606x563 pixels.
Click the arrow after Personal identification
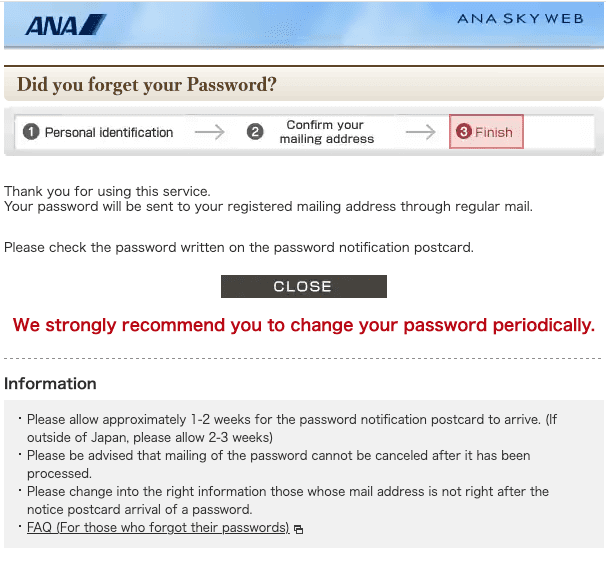click(x=210, y=133)
